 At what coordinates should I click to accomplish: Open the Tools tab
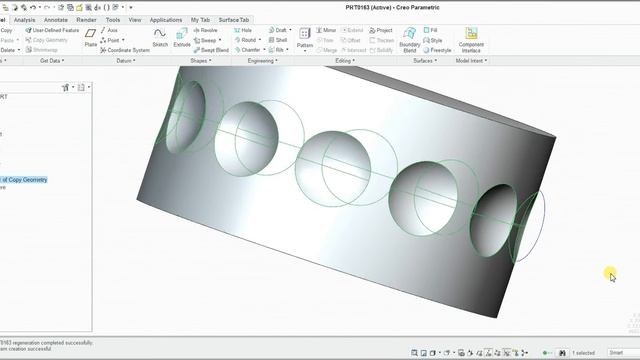113,20
